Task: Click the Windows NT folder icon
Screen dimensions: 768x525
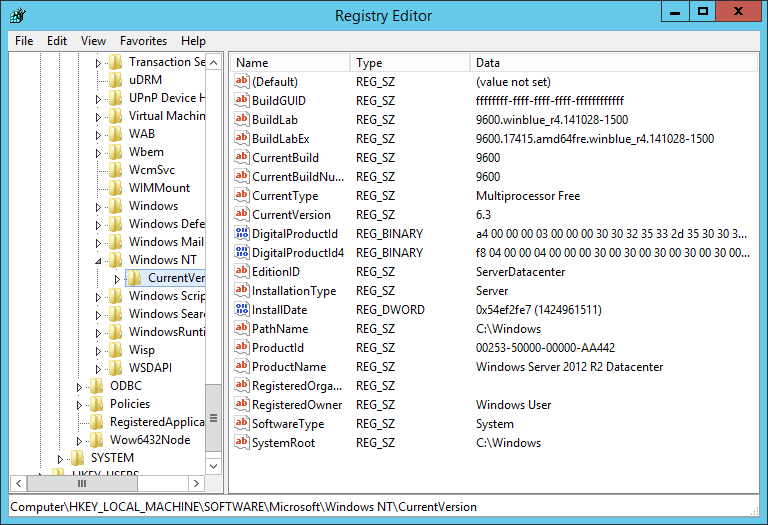Action: [116, 260]
